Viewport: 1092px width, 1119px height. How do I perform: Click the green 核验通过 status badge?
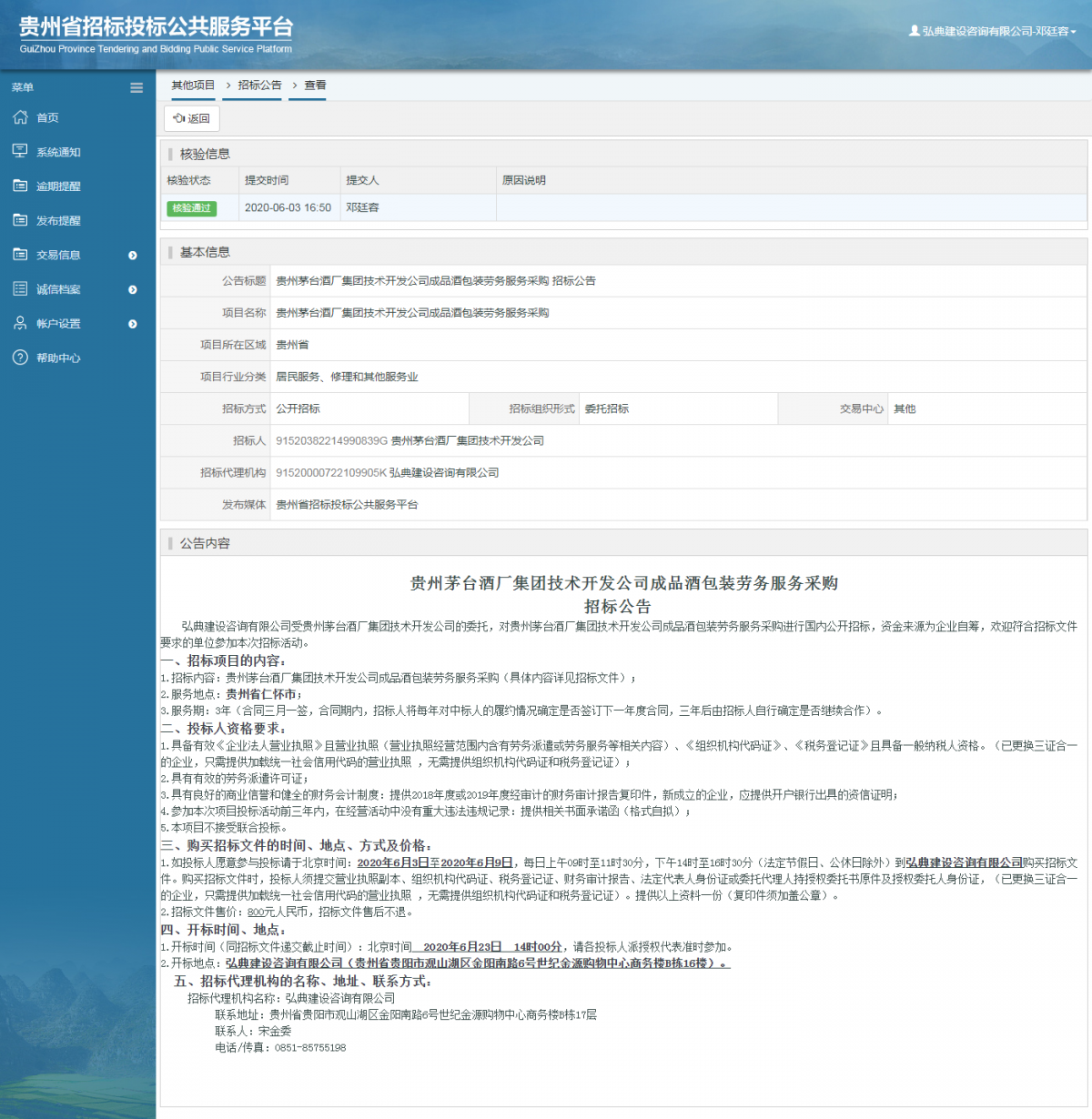tap(191, 208)
